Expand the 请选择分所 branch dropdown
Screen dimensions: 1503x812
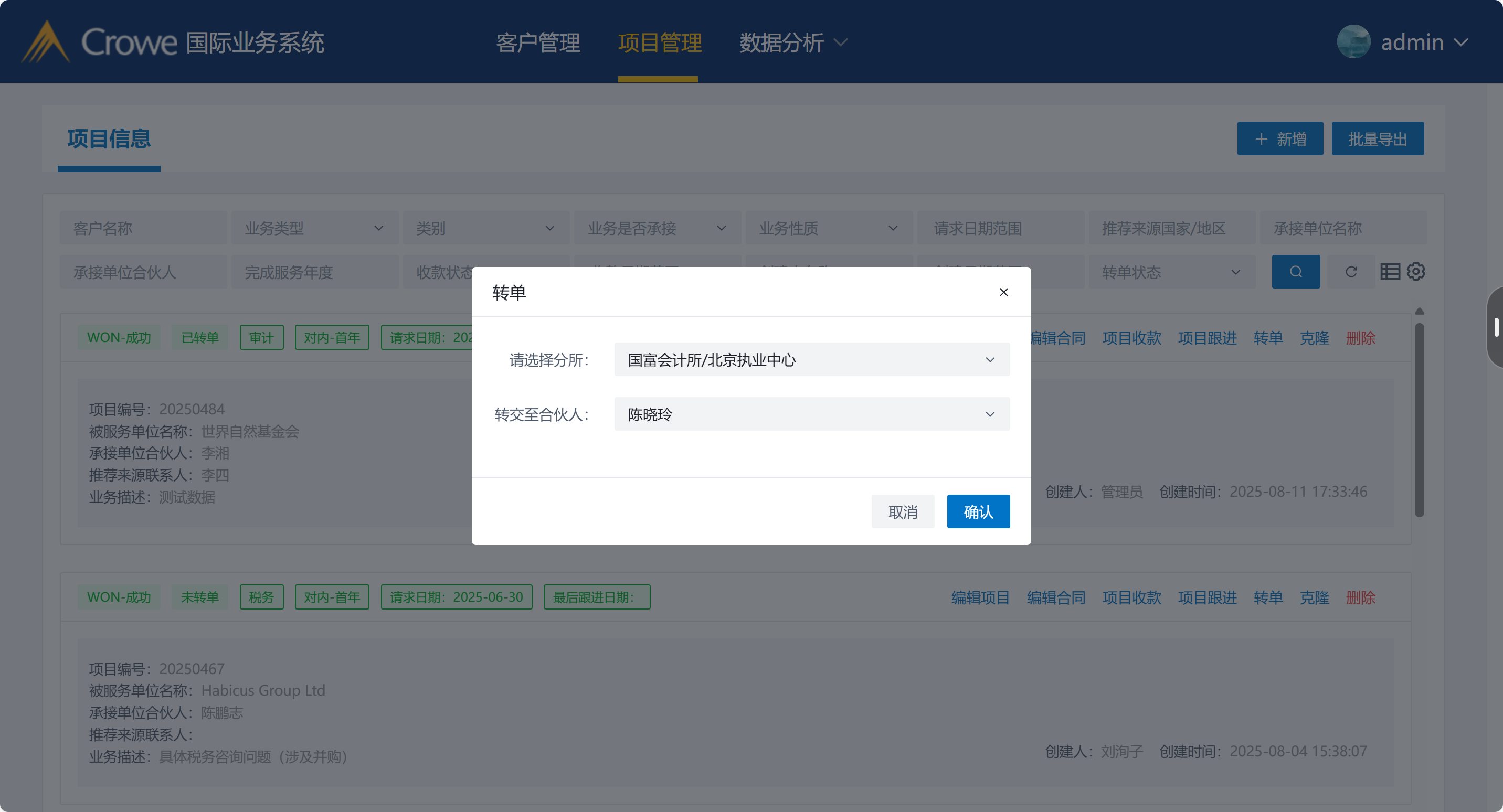click(x=812, y=360)
